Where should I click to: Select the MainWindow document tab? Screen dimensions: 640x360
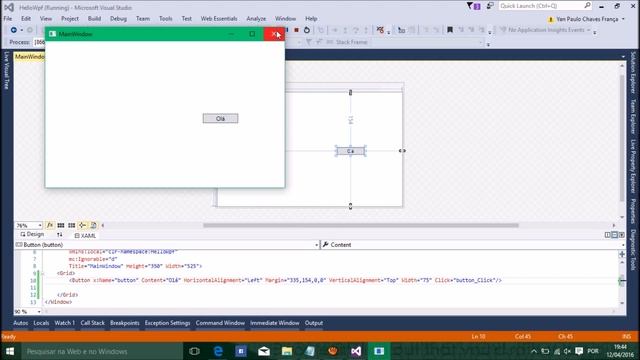point(29,57)
